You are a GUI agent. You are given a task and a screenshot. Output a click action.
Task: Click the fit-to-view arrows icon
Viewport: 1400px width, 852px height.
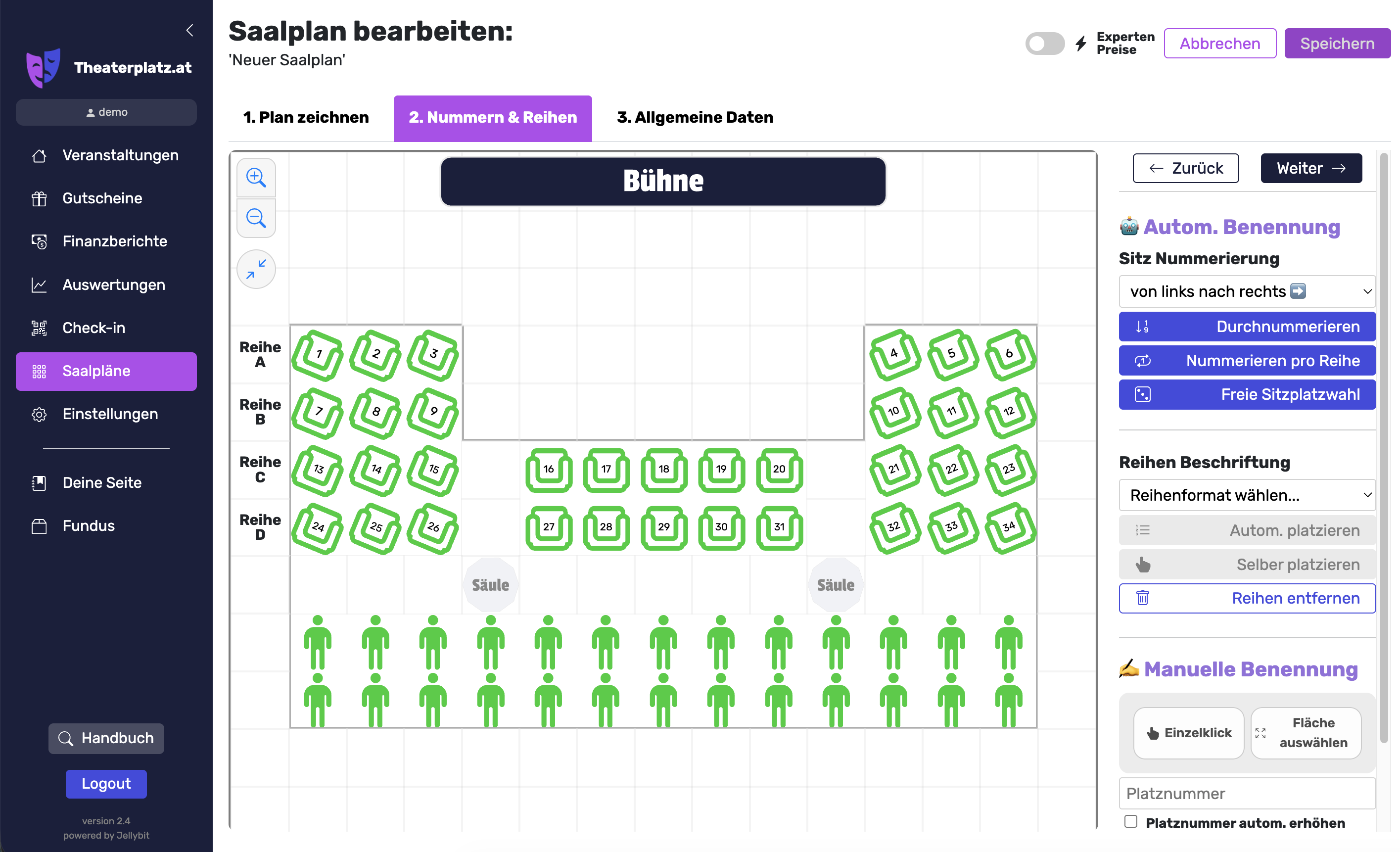(256, 269)
